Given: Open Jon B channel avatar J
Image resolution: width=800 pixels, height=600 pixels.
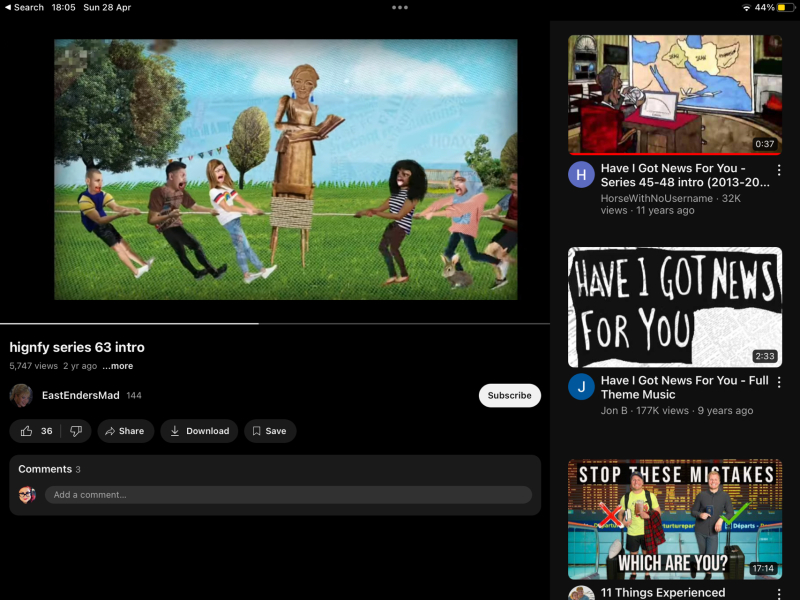Looking at the screenshot, I should (x=581, y=387).
